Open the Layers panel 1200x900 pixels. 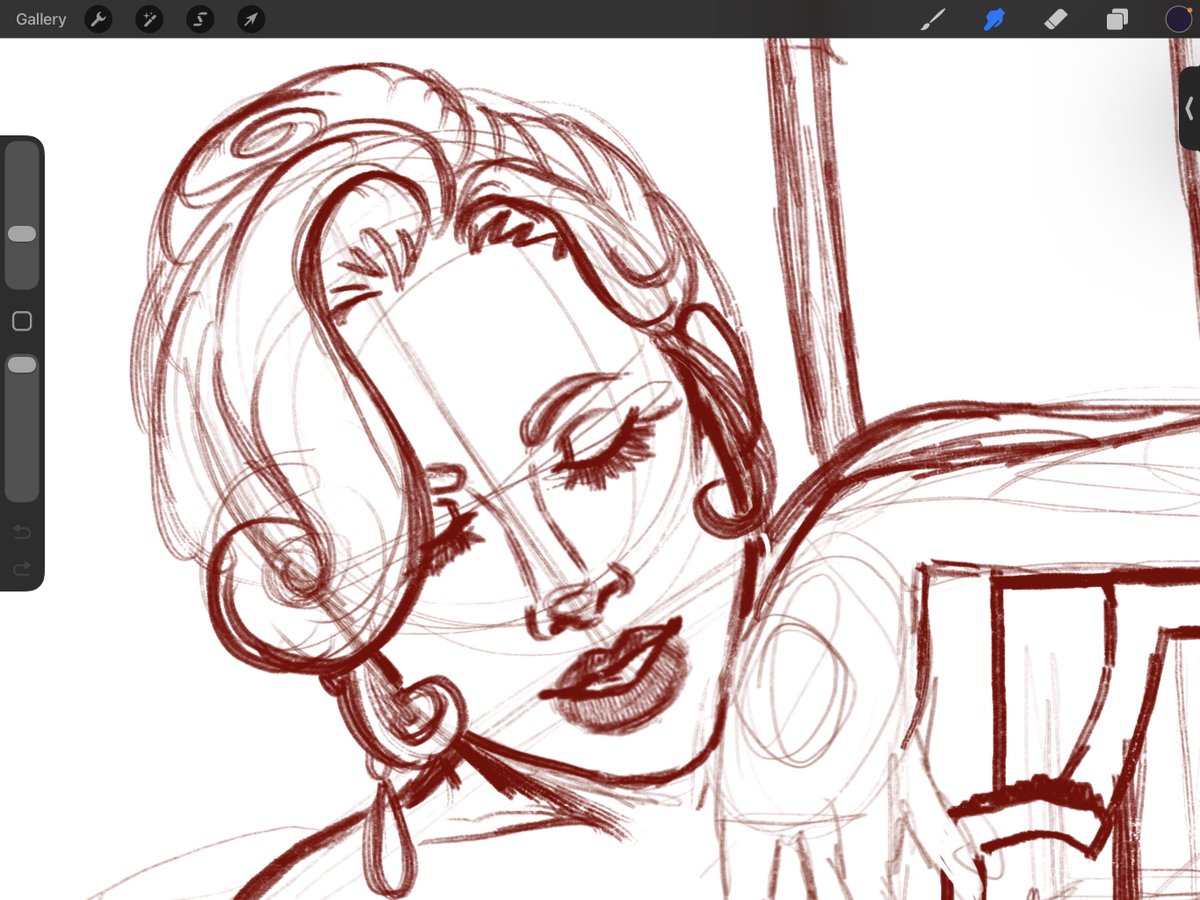1117,19
